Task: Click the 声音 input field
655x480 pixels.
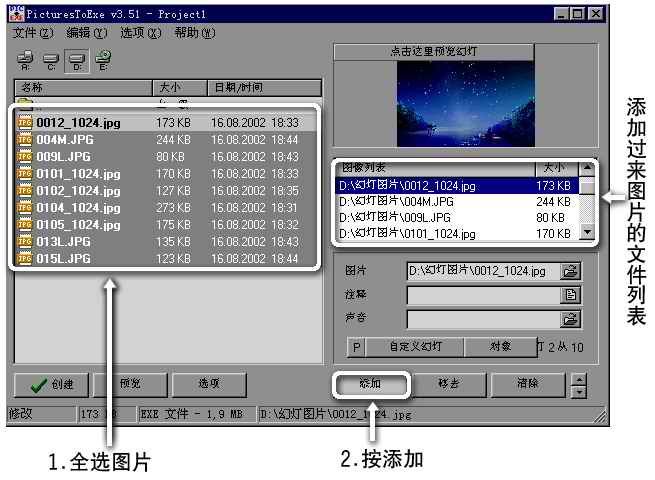Action: tap(484, 320)
